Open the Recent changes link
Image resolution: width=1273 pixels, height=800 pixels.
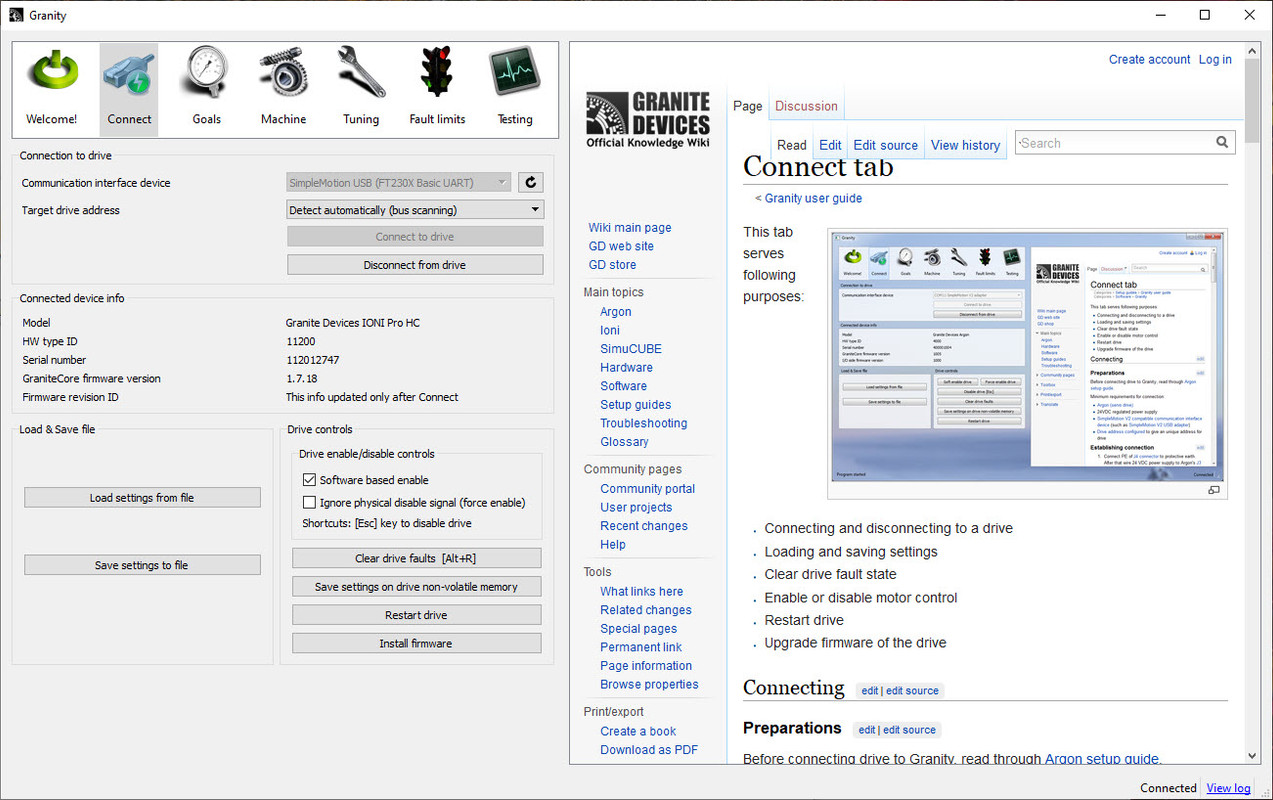tap(644, 526)
